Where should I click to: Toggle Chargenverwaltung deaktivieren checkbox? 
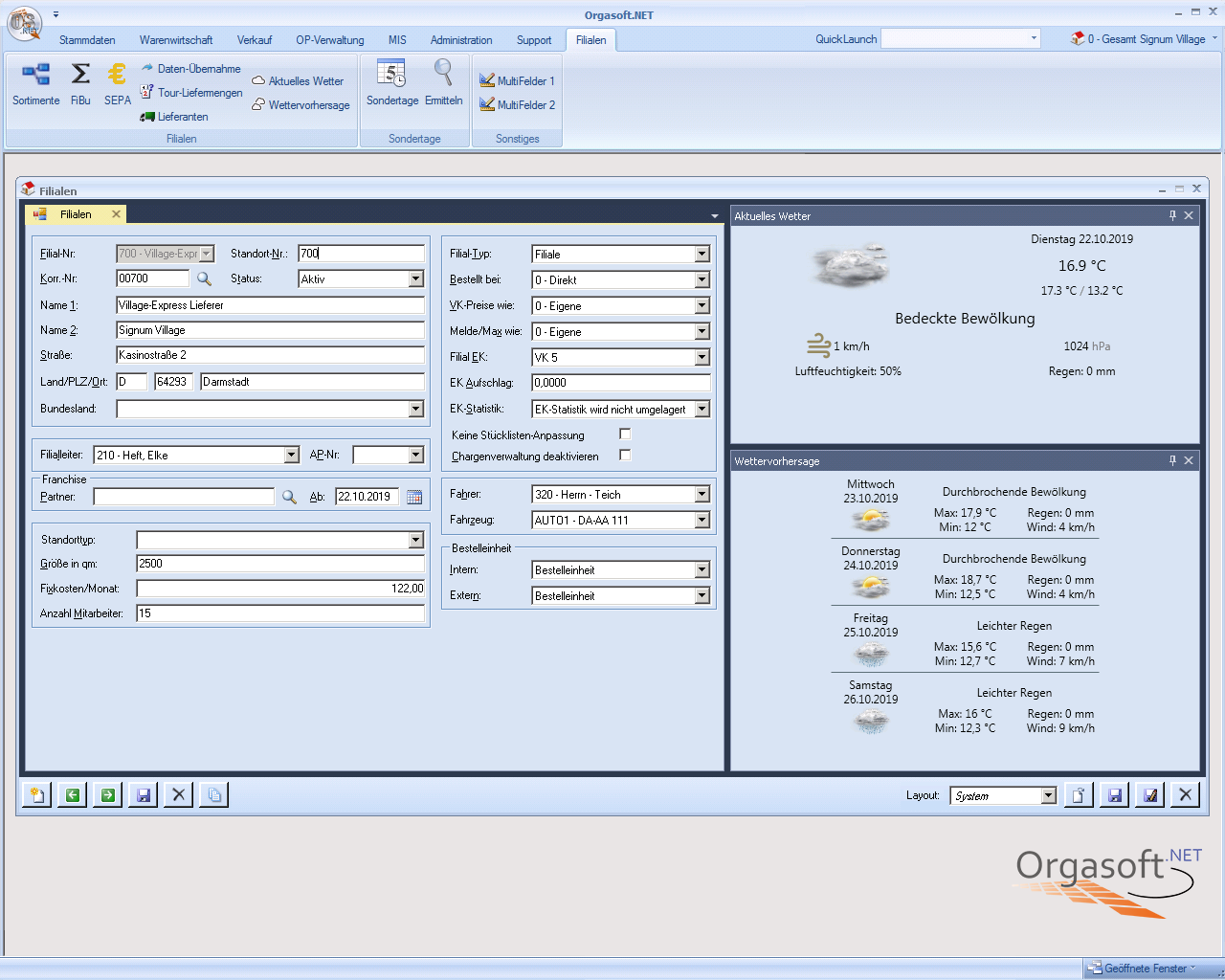[625, 456]
